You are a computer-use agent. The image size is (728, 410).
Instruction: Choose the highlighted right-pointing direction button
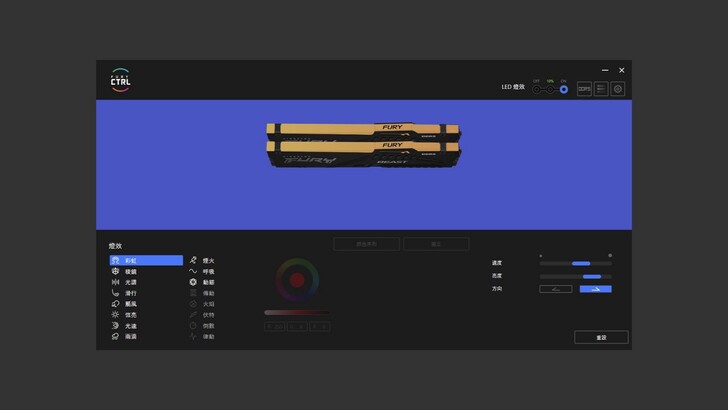[x=596, y=289]
